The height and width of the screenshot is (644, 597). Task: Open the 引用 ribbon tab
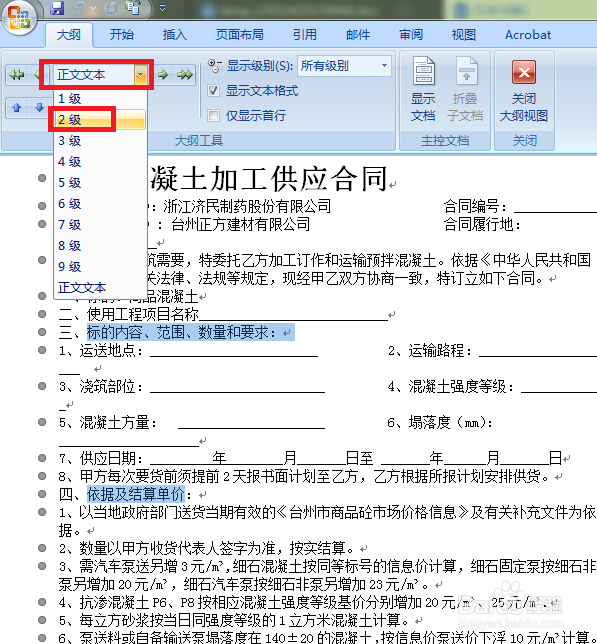(305, 35)
